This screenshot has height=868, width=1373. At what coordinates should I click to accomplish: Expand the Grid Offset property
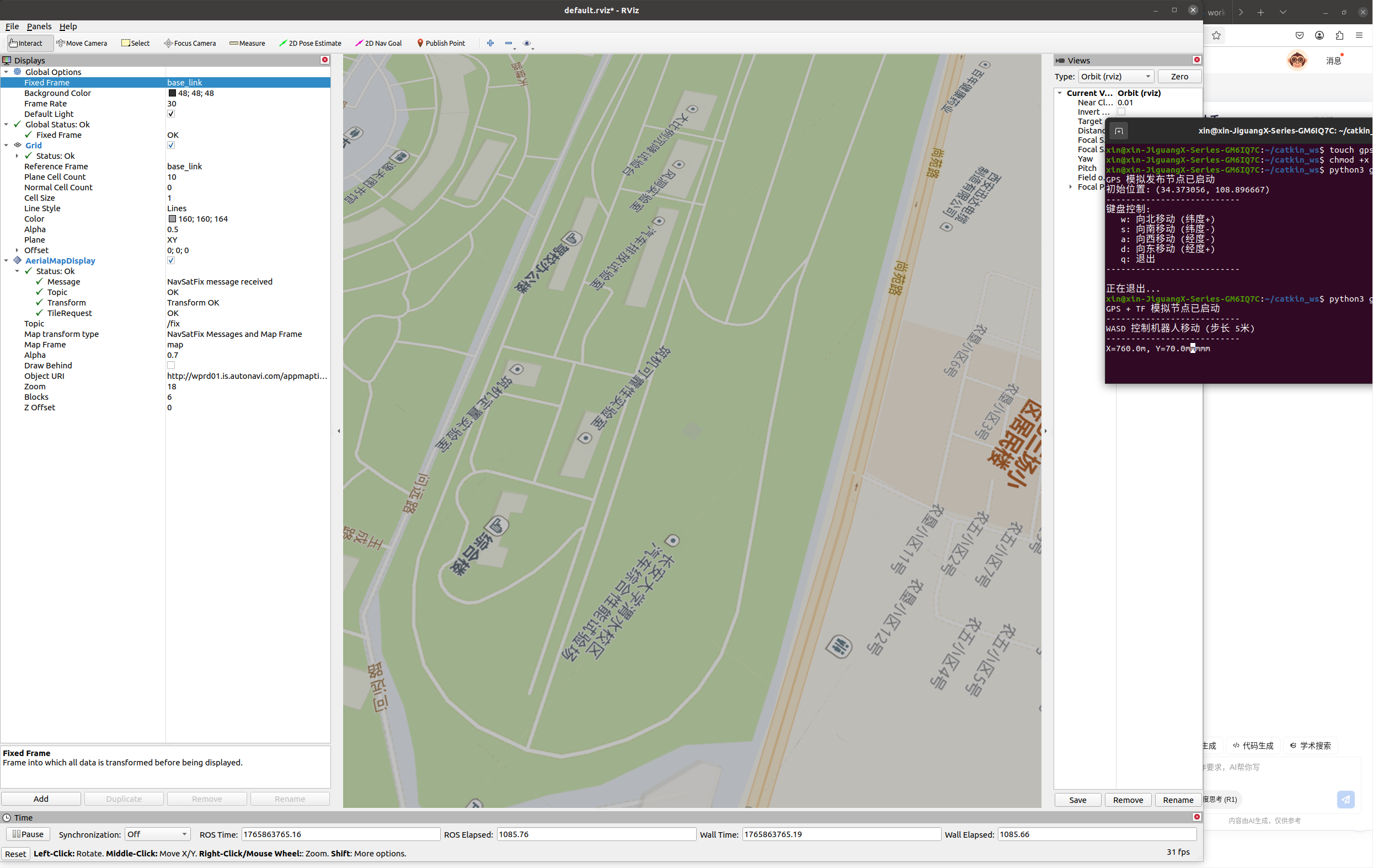pos(17,250)
